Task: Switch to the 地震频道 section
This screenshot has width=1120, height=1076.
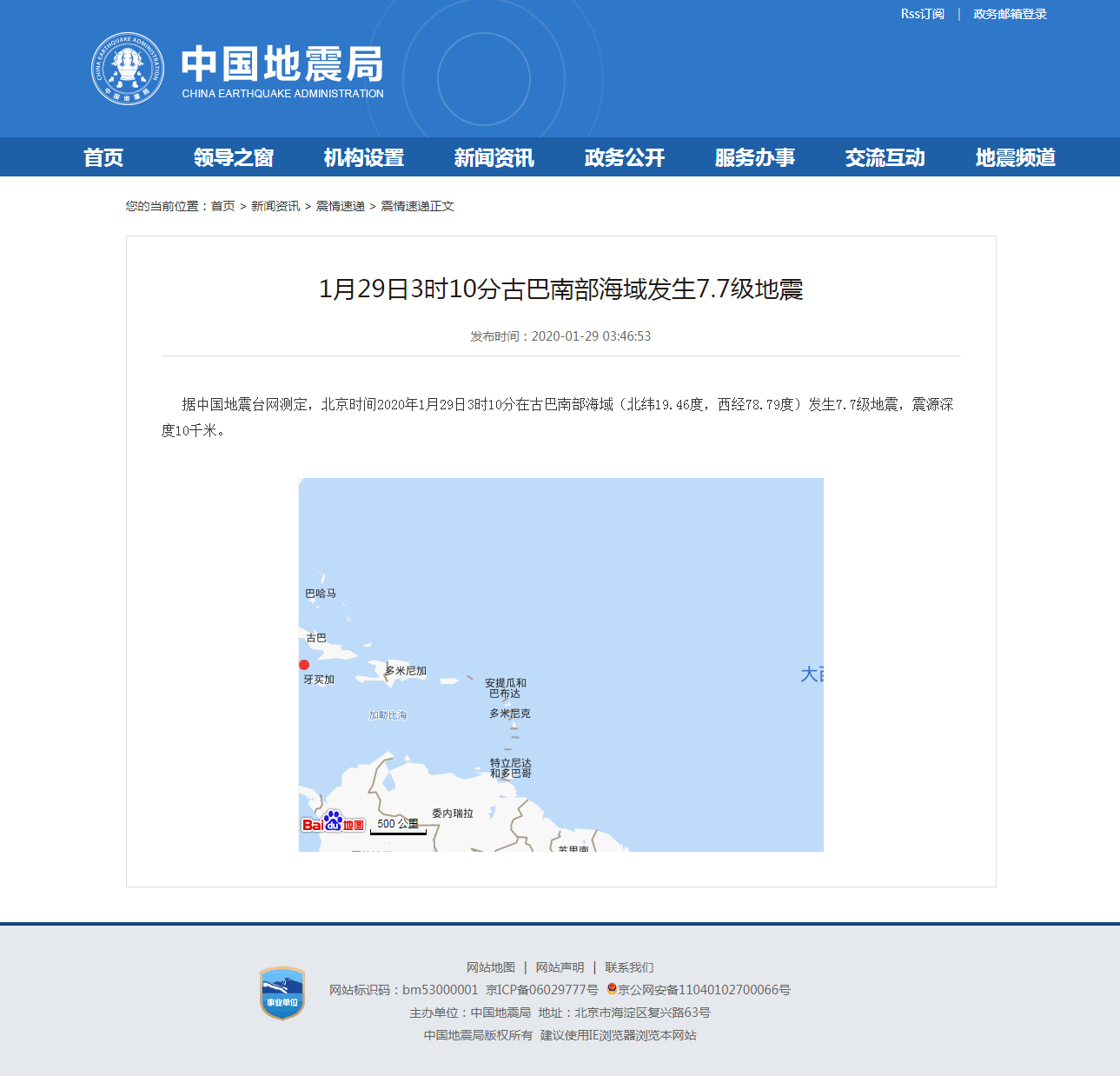Action: point(1016,157)
